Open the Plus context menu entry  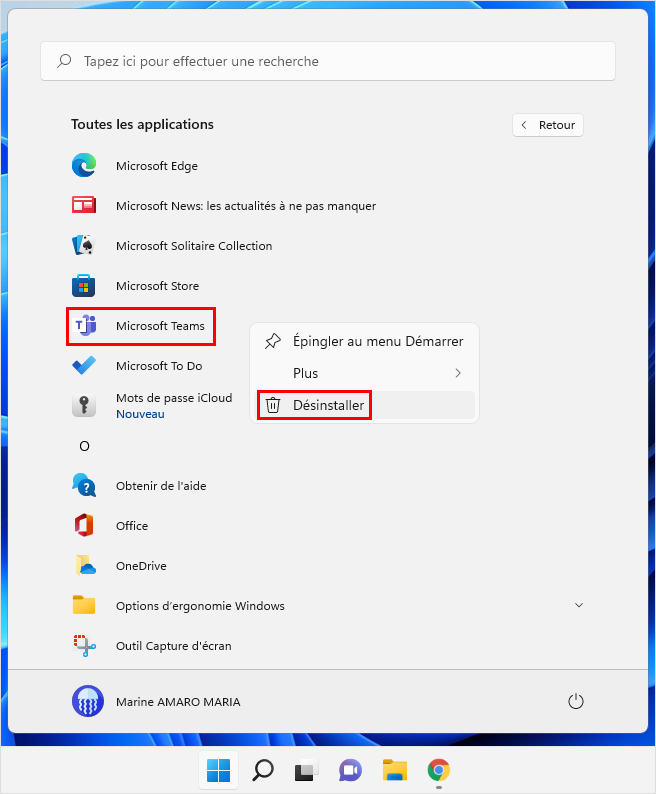[x=364, y=373]
